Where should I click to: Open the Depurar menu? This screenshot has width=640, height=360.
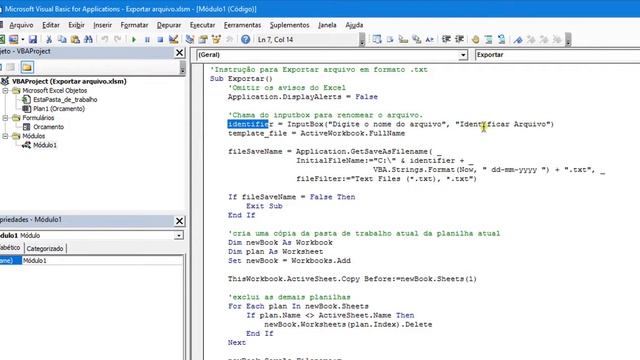point(169,25)
